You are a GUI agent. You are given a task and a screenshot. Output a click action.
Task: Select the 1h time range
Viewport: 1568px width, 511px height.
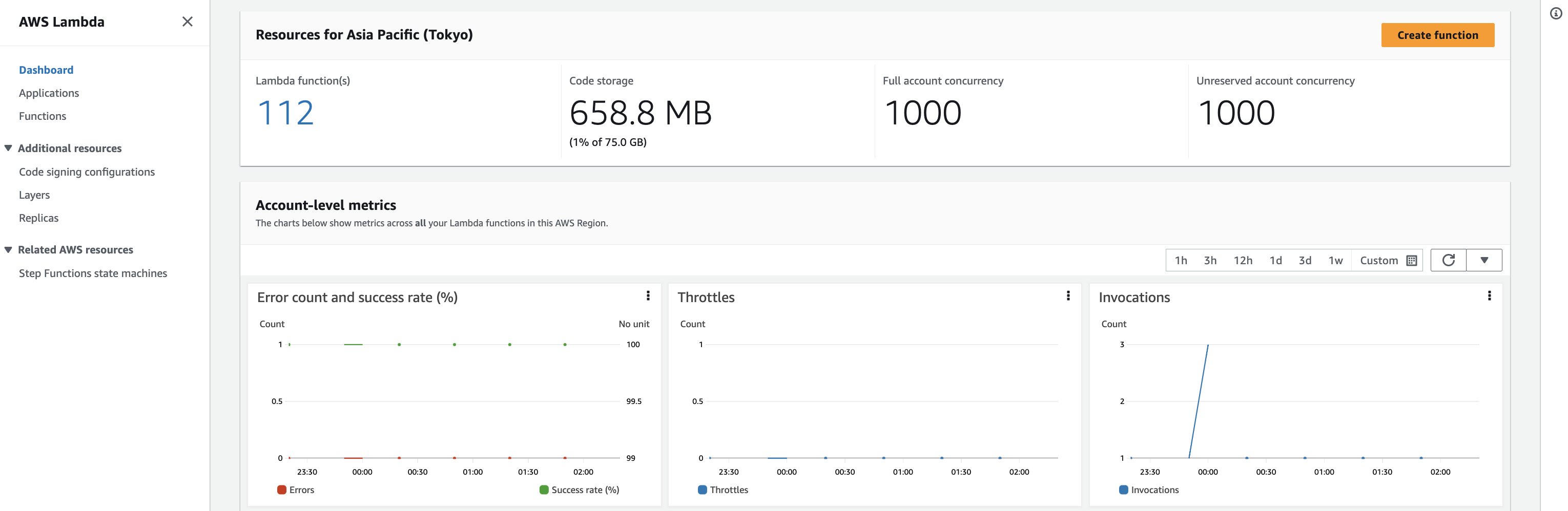1181,261
